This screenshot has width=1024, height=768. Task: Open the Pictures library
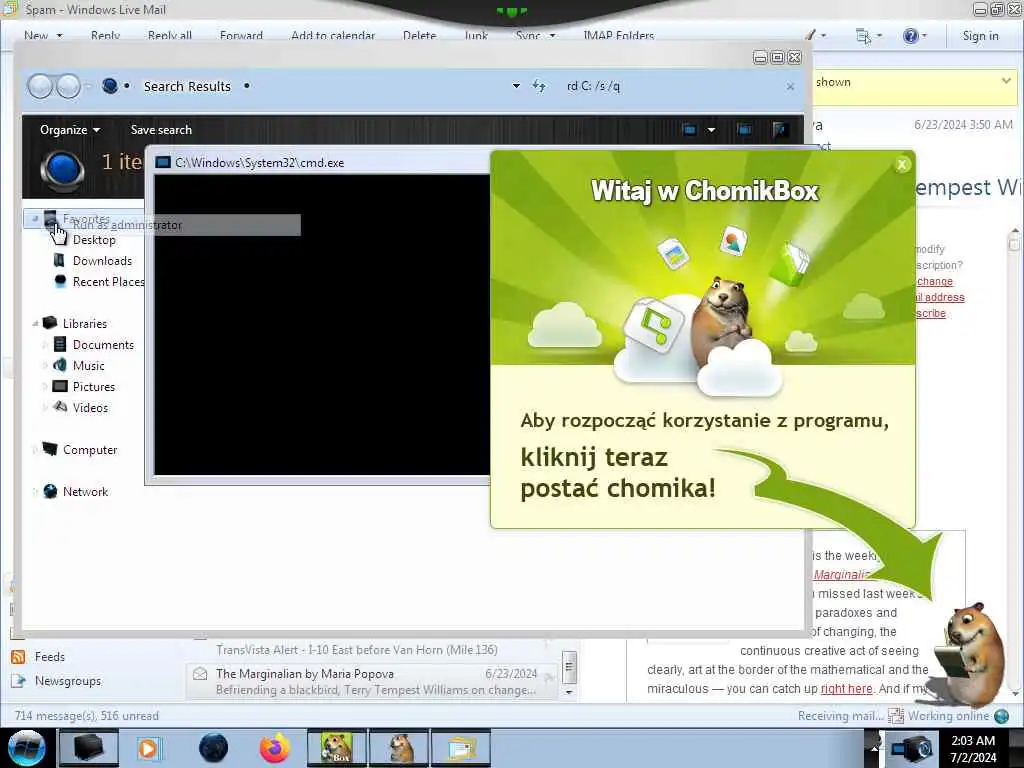coord(93,387)
